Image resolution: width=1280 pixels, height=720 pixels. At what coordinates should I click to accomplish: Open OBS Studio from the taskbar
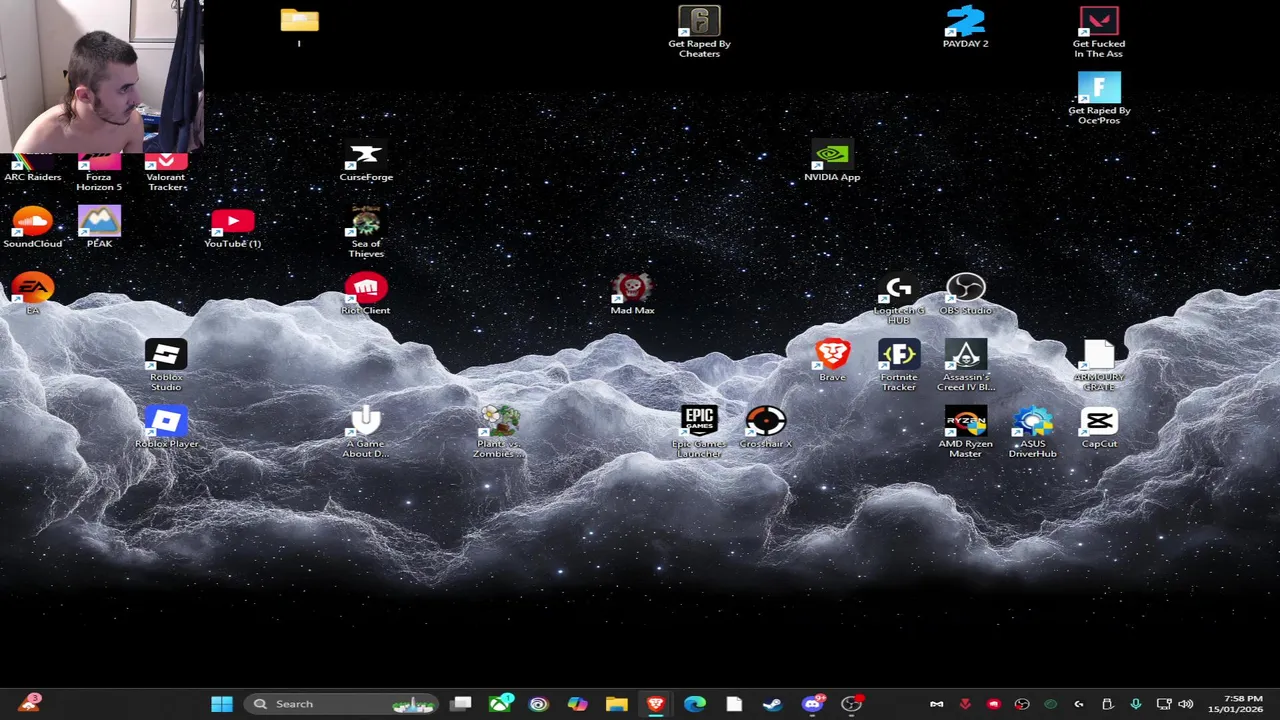click(851, 704)
